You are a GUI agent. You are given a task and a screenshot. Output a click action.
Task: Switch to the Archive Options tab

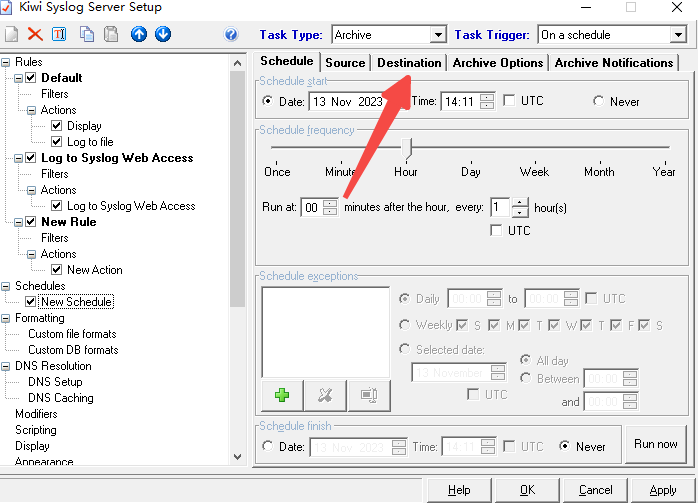(x=498, y=63)
